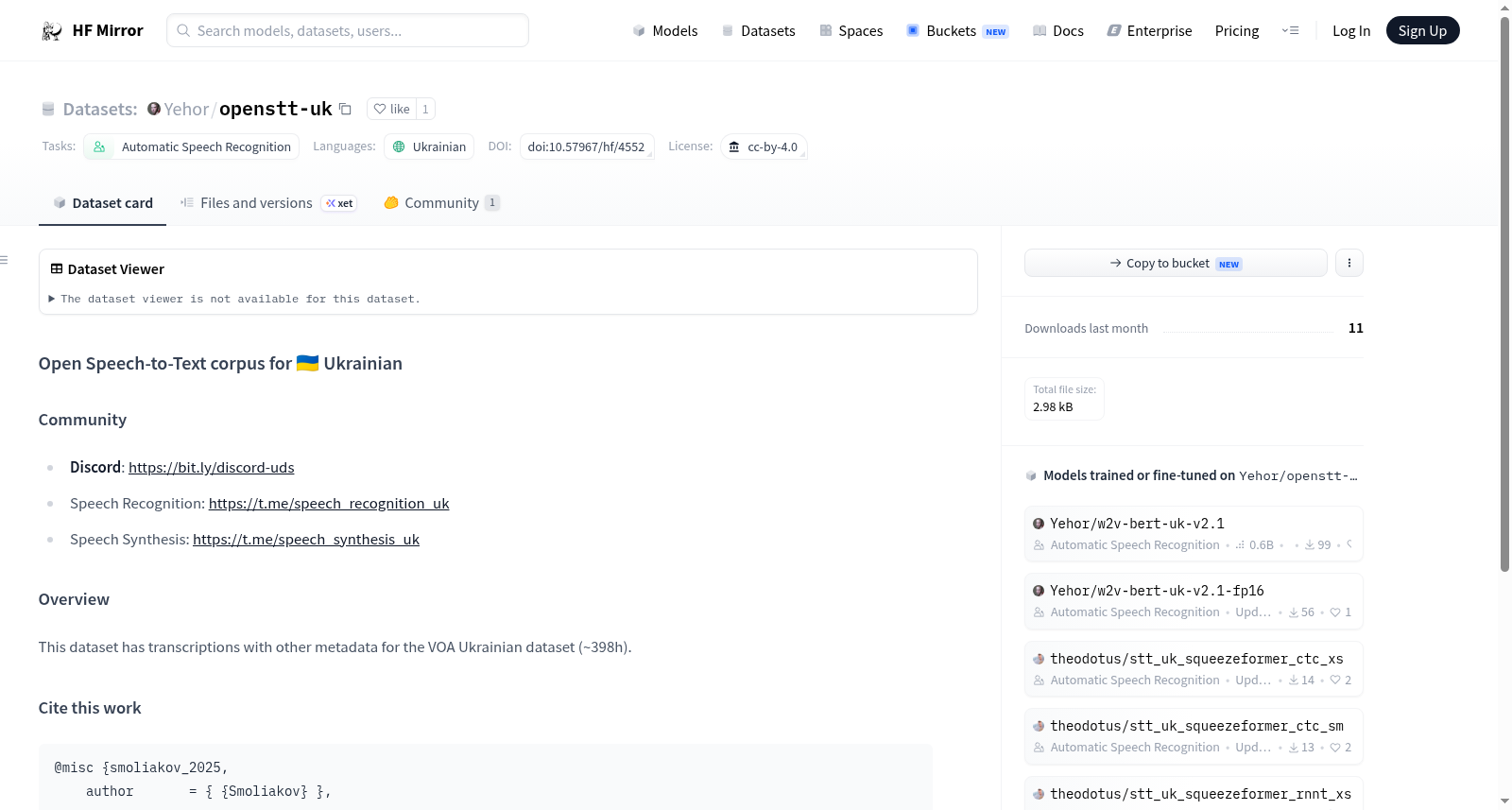Click avatar of Yehor/w2v-bert-uk-v2.1-fp16 model
Image resolution: width=1512 pixels, height=810 pixels.
click(x=1039, y=591)
